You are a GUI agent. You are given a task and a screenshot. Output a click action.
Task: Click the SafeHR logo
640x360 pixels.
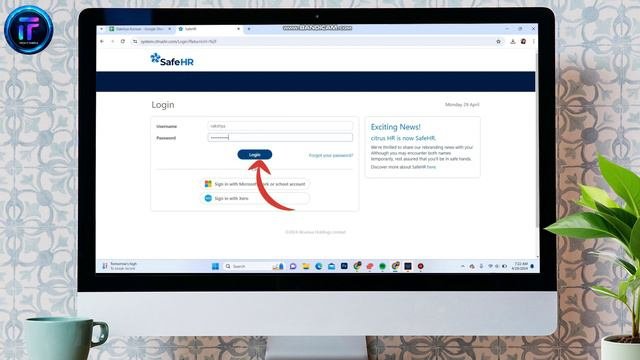[x=172, y=60]
